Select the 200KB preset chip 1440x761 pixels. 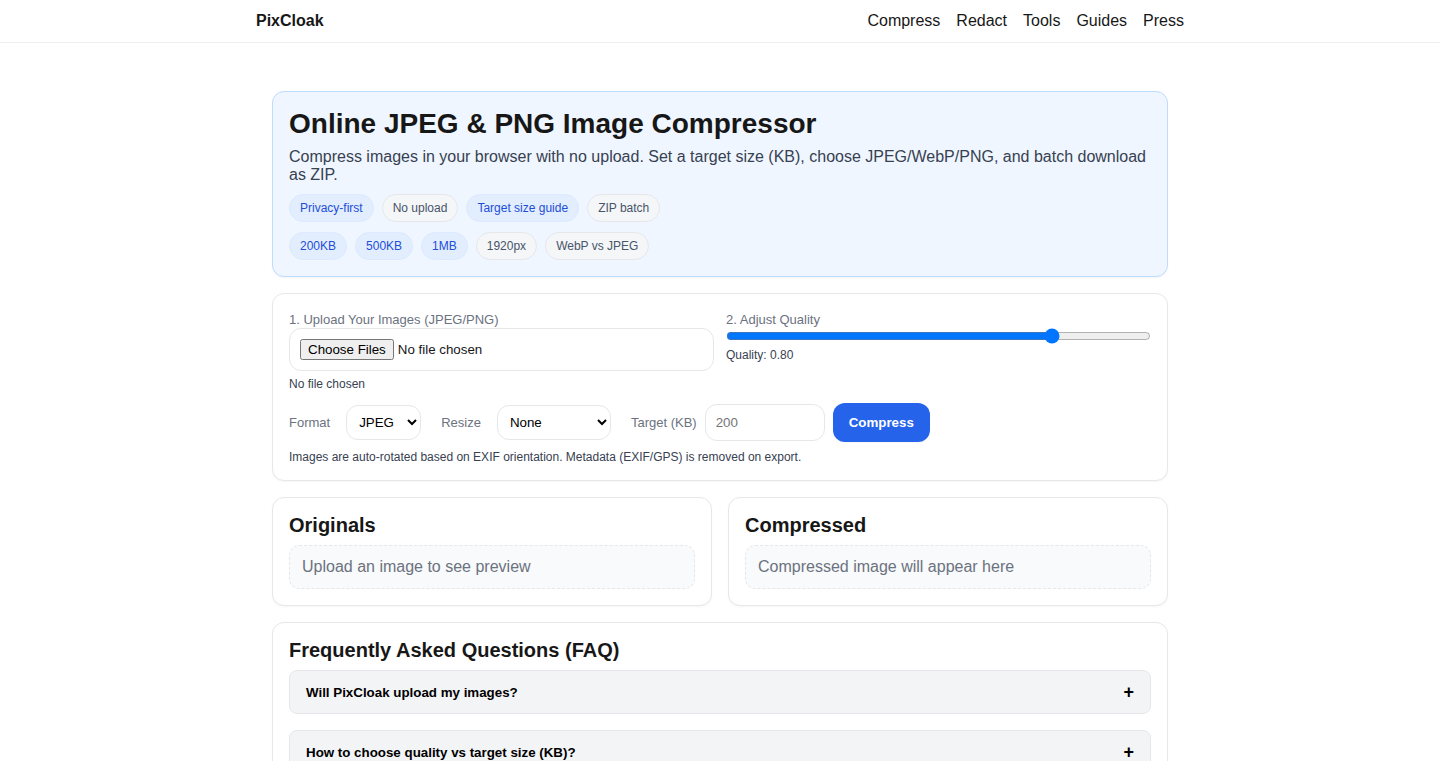[x=318, y=246]
